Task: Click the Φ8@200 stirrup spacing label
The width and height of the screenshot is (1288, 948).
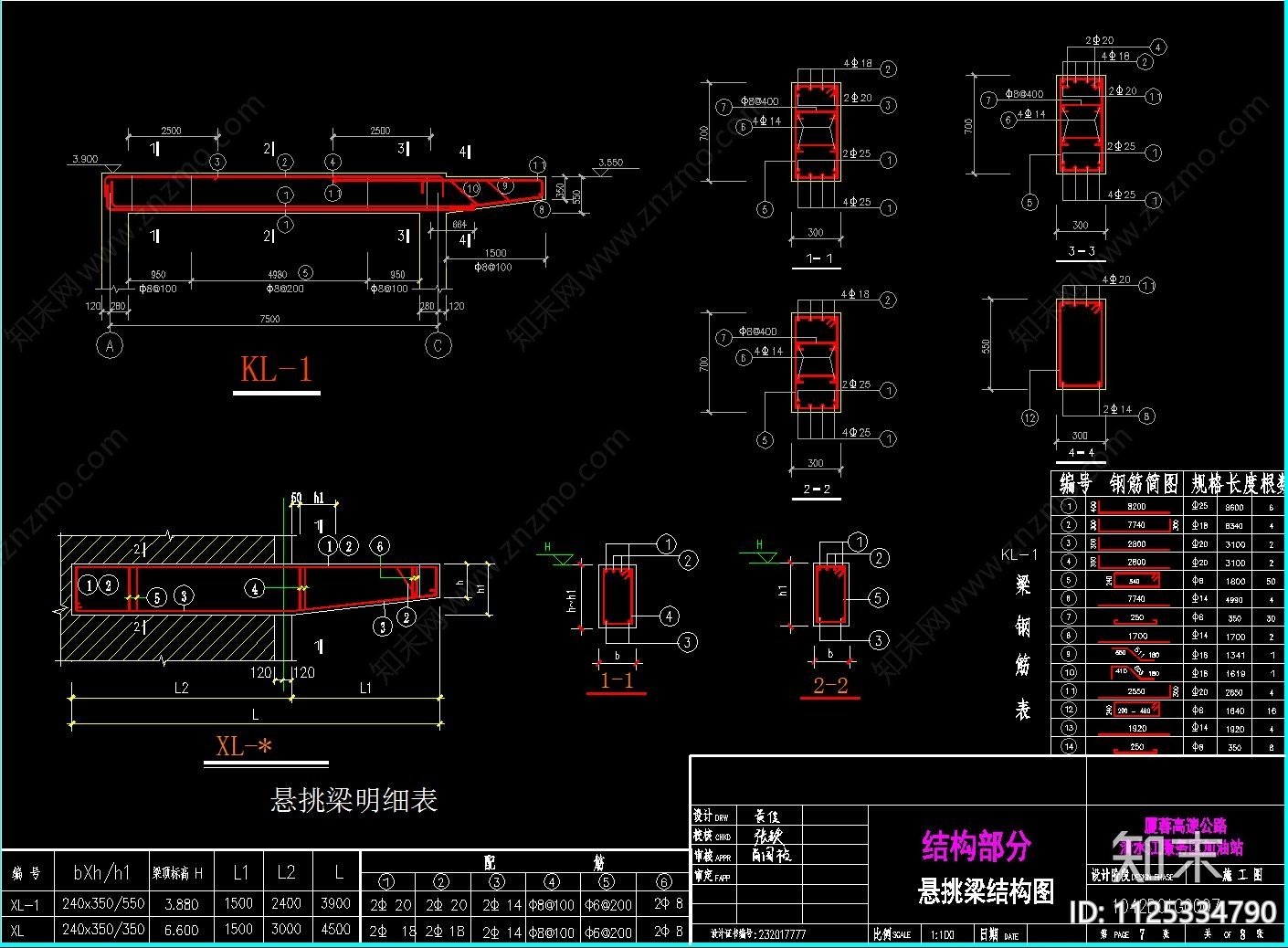Action: tap(285, 289)
